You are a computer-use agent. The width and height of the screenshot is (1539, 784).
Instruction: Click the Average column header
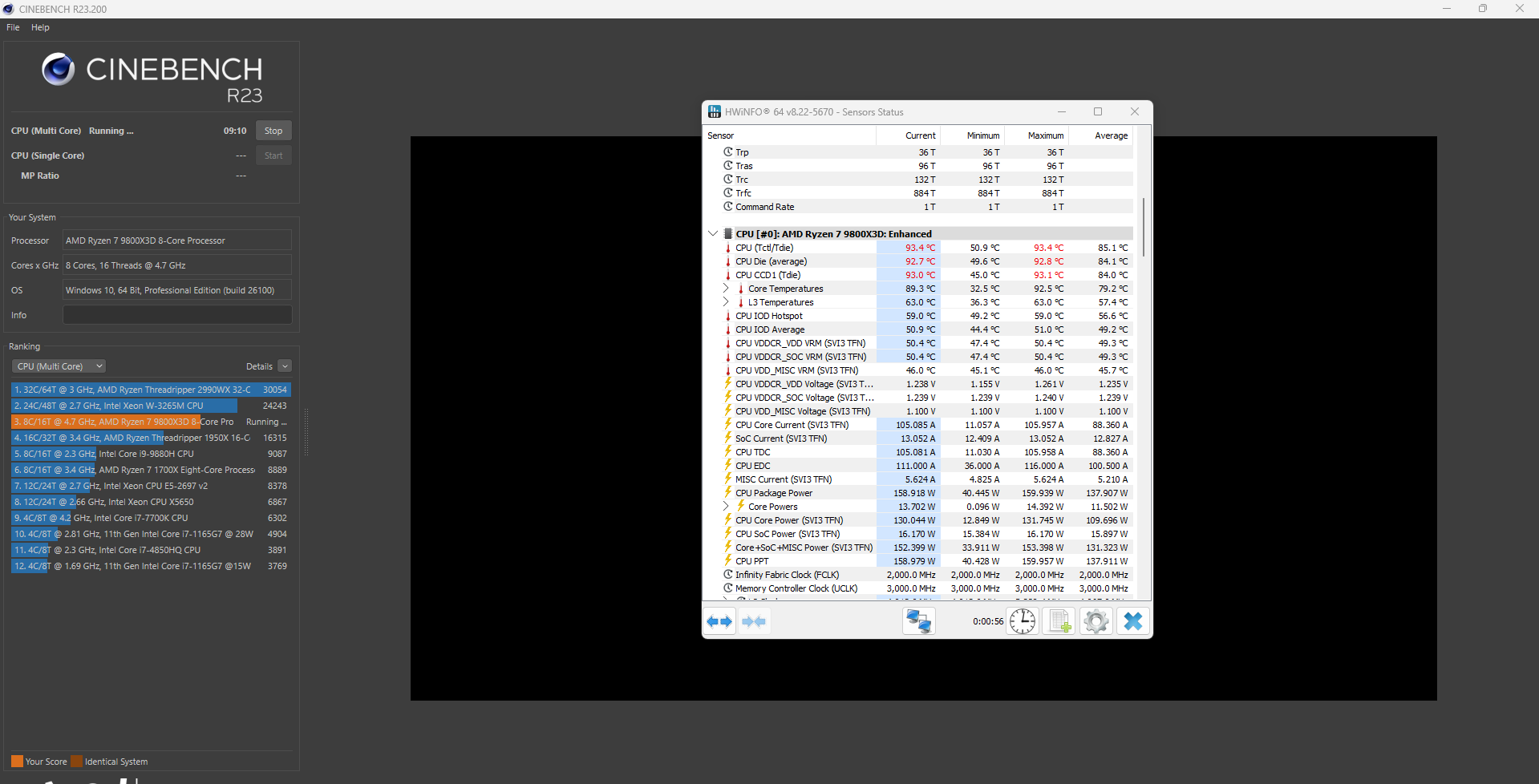tap(1101, 135)
